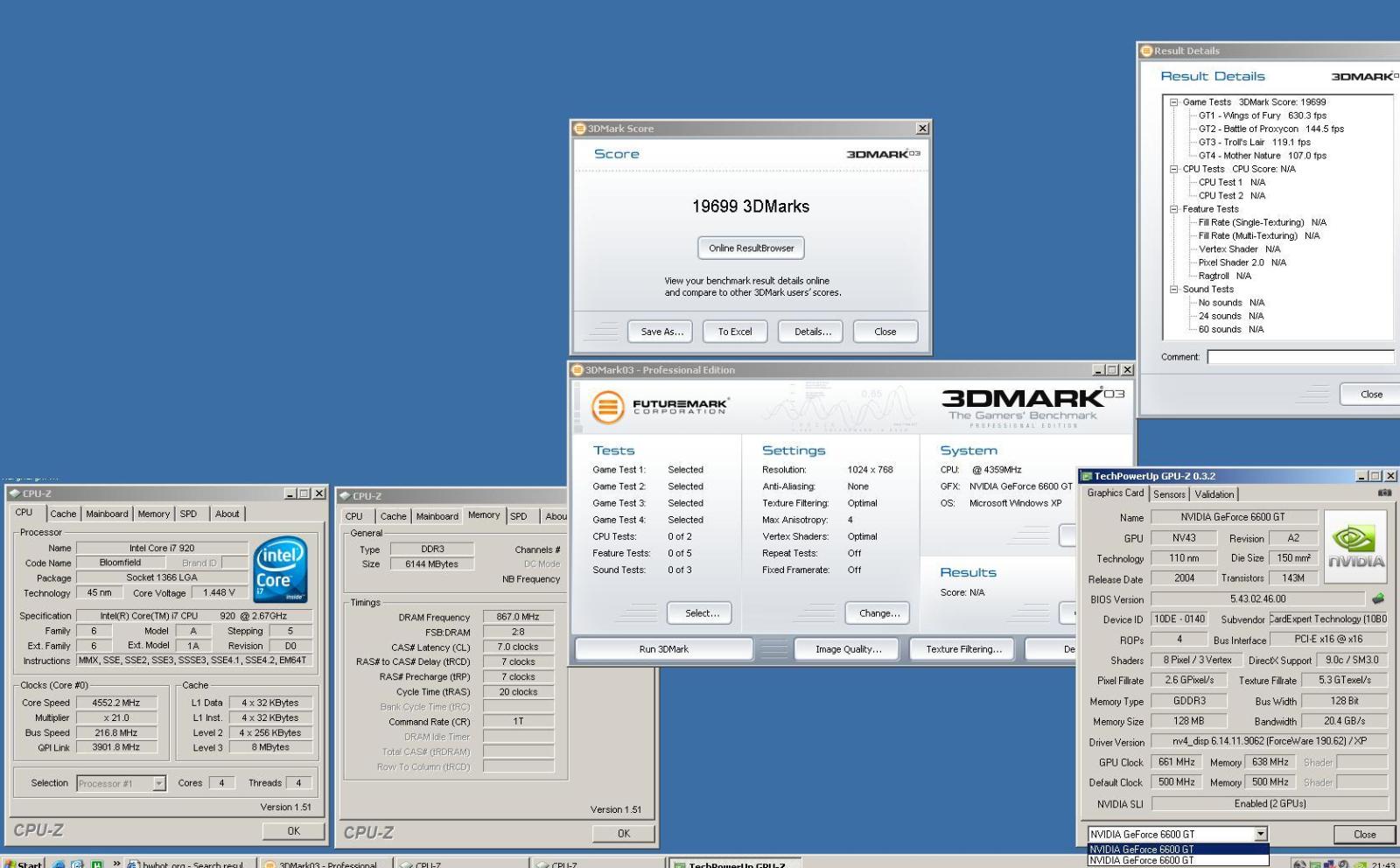Viewport: 1400px width, 868px height.
Task: Switch to the Graphics Card tab in GPU-Z
Action: (1115, 493)
